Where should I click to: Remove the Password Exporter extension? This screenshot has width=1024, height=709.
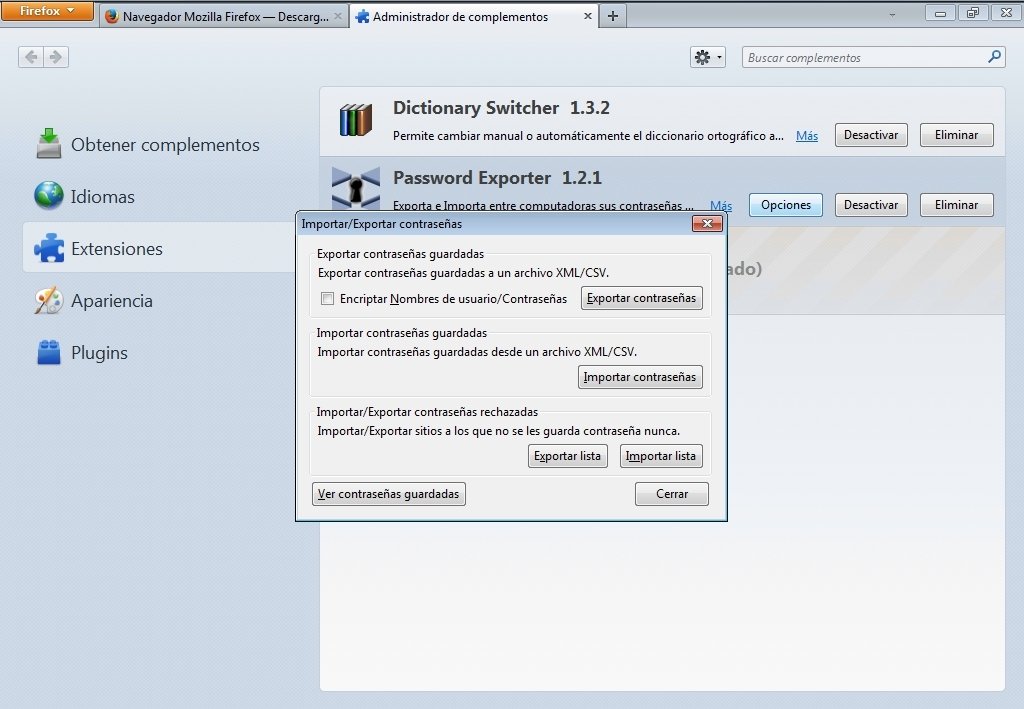[x=957, y=205]
